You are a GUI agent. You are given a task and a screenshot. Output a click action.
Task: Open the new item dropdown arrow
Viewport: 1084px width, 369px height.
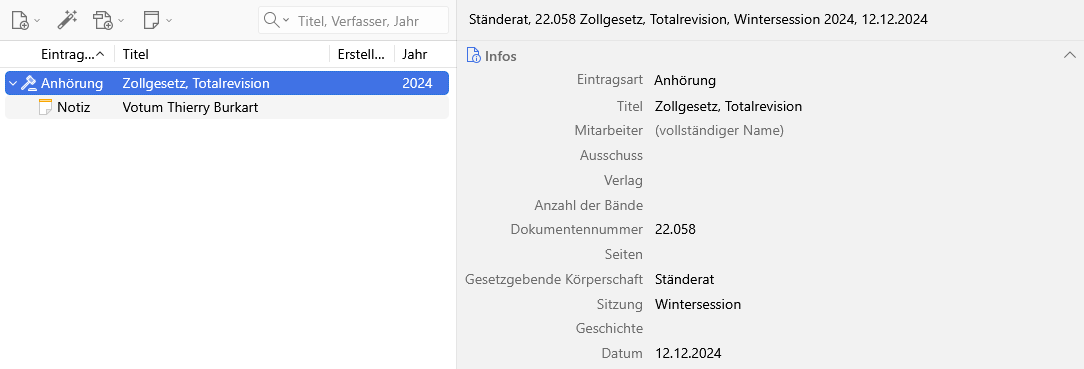coord(37,21)
